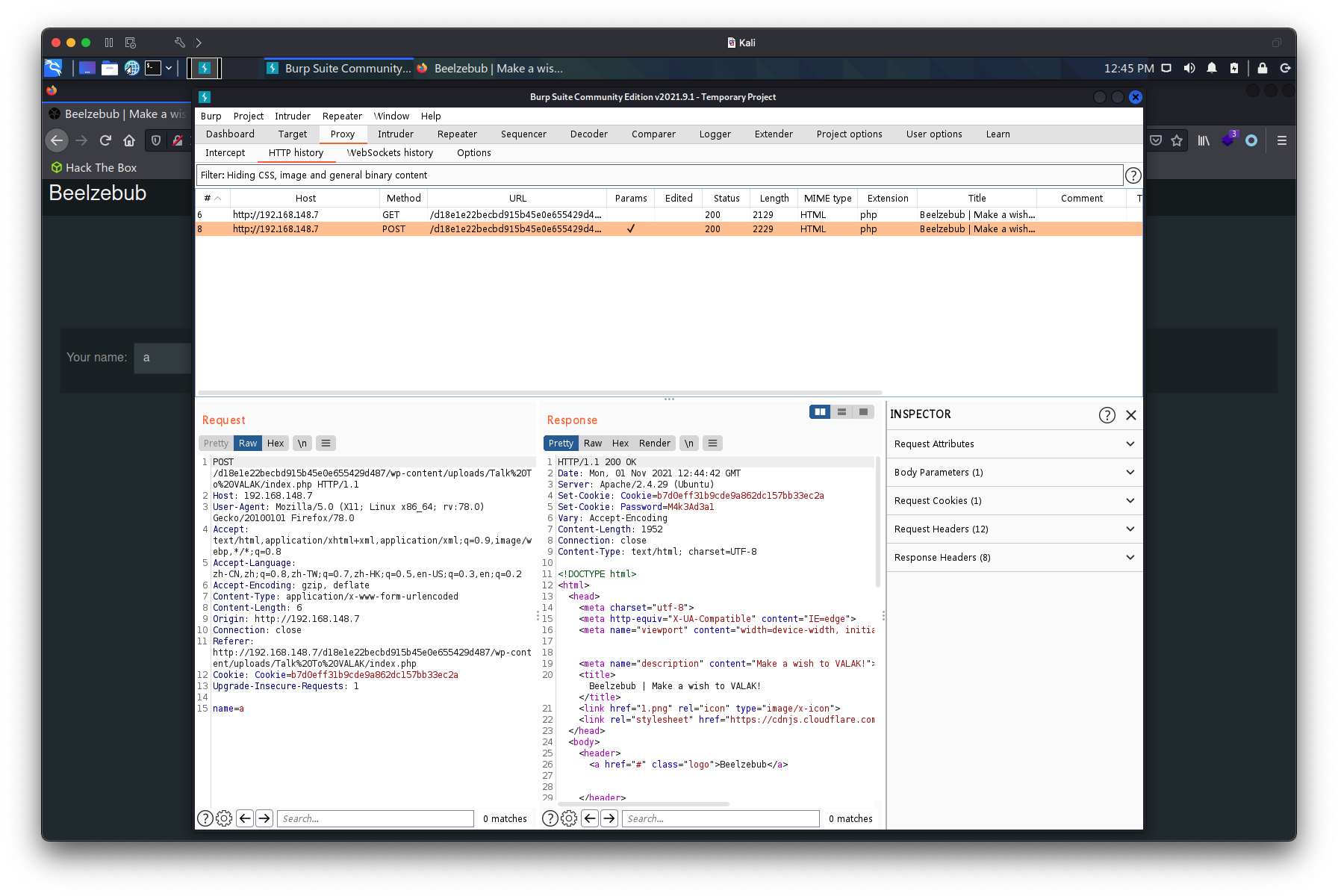
Task: Open the Inspector help icon
Action: coord(1107,415)
